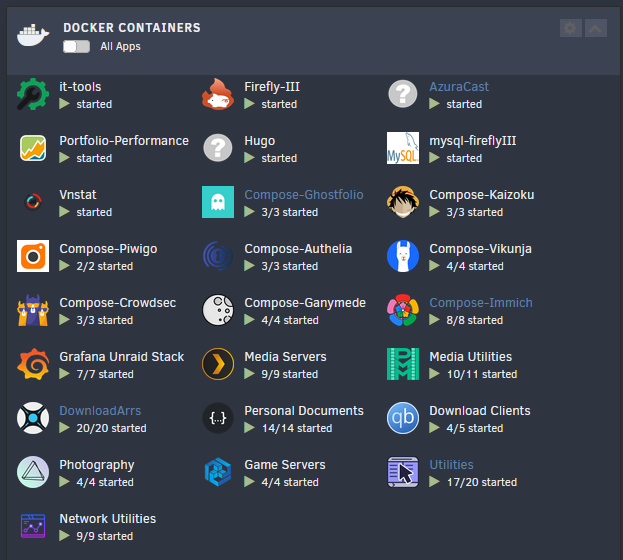The width and height of the screenshot is (623, 560).
Task: Click the it-tools wrench gear icon
Action: pos(33,94)
